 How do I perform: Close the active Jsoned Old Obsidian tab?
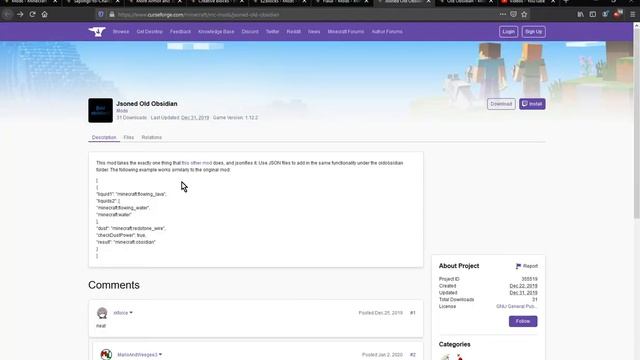coord(428,2)
